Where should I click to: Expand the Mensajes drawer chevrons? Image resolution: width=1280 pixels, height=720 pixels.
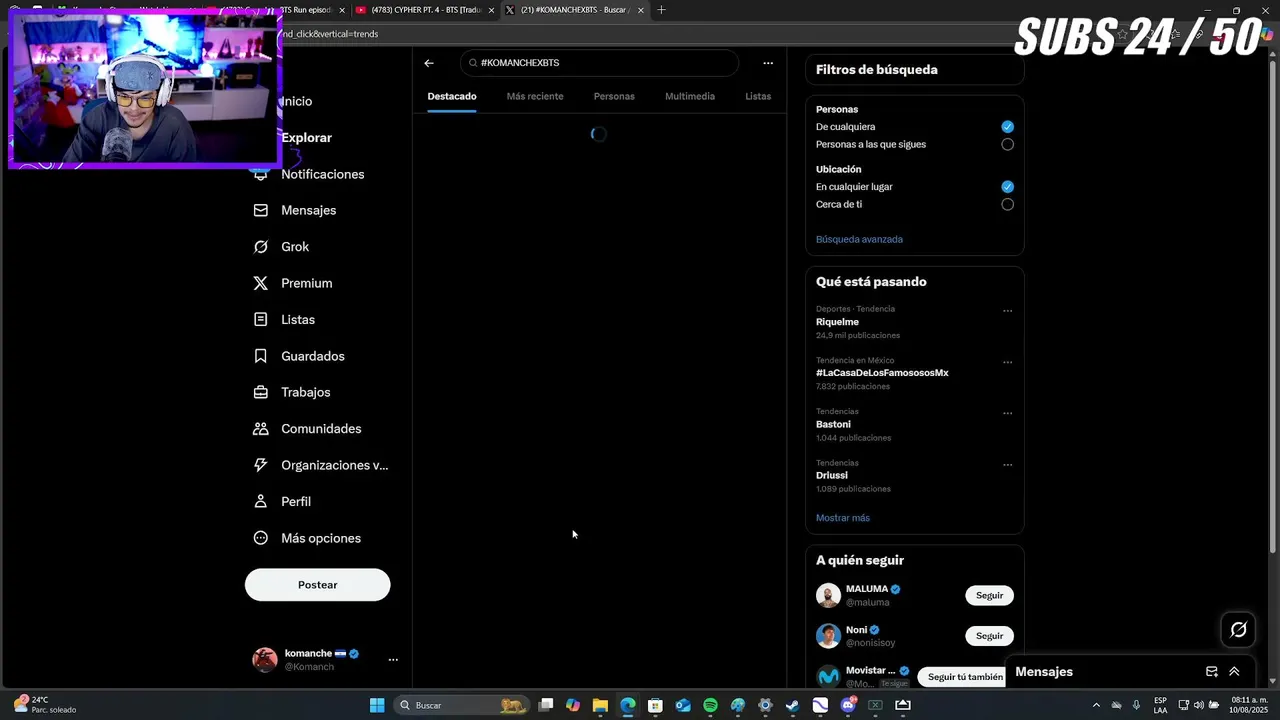click(1234, 672)
